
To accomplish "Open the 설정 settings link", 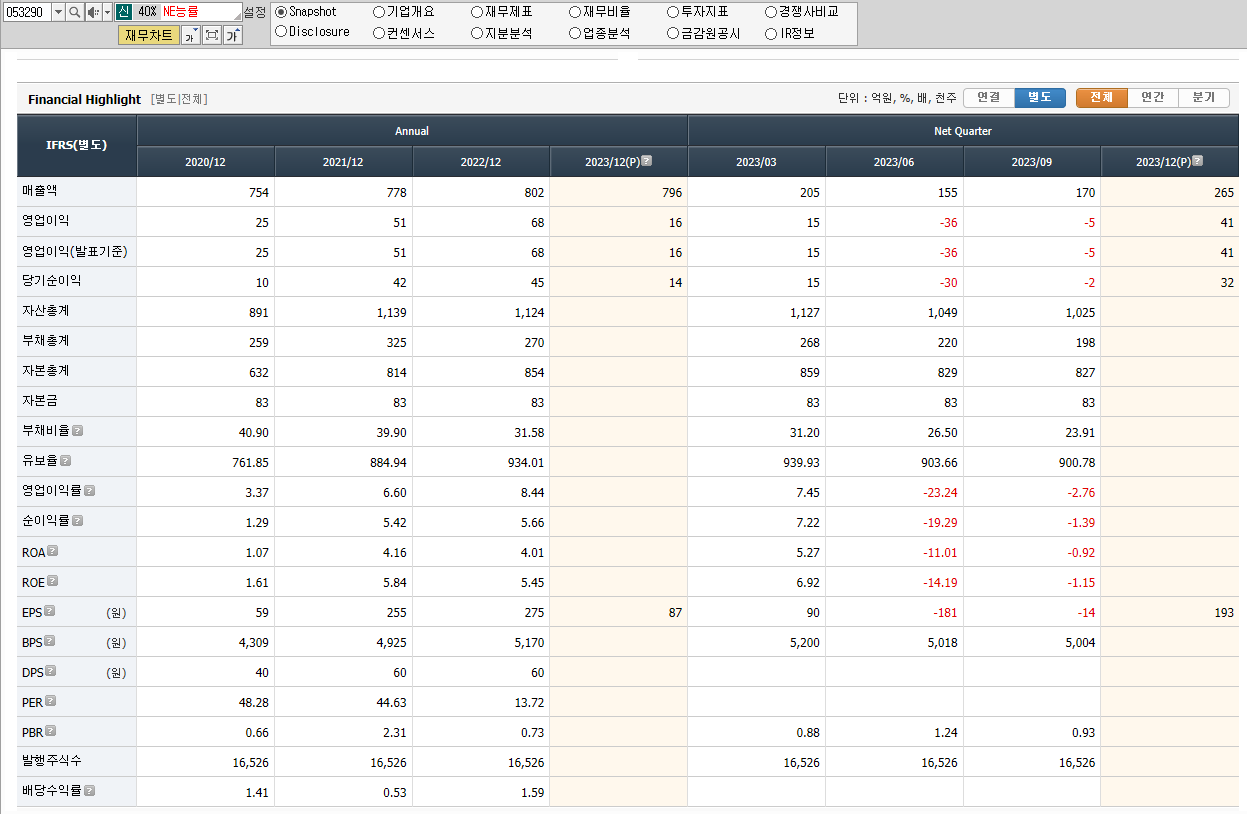I will (255, 12).
